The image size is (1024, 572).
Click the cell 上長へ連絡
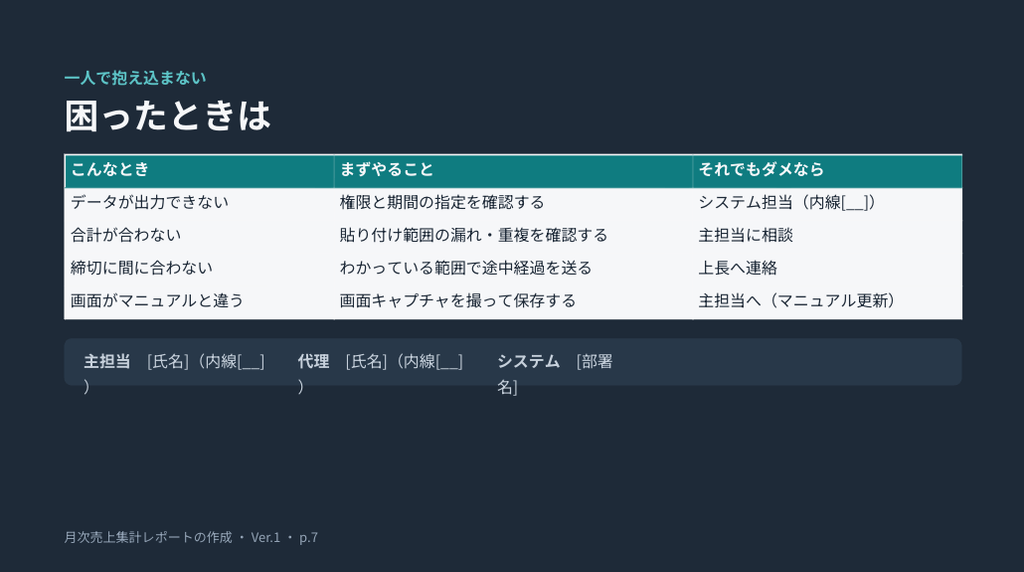click(x=827, y=269)
